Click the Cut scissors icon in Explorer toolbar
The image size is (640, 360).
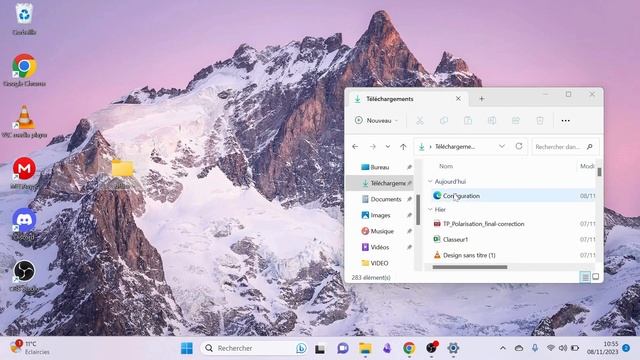pyautogui.click(x=420, y=120)
